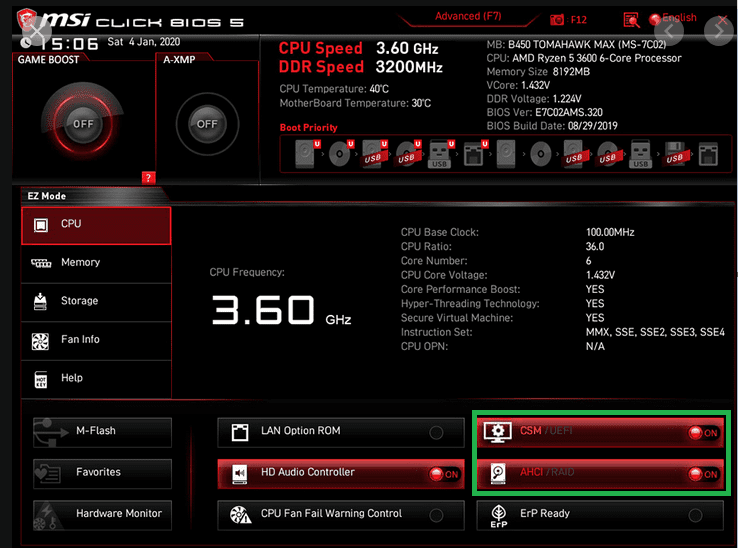Open the Storage tab
This screenshot has height=548, width=738.
[96, 302]
